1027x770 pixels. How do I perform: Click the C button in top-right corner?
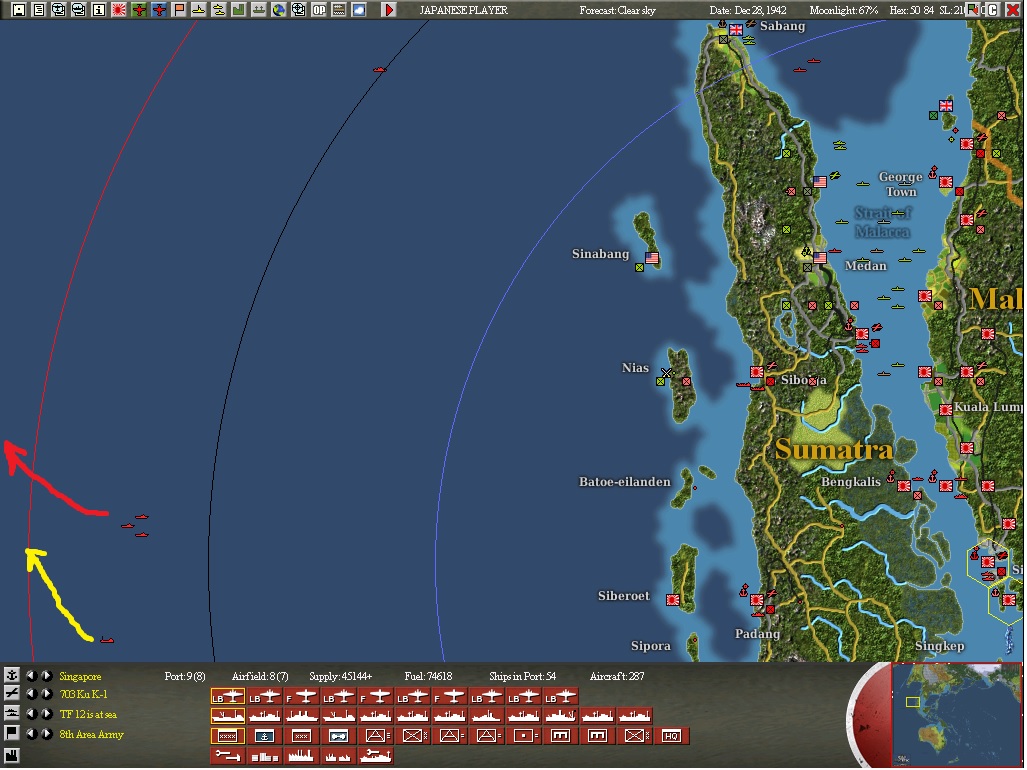click(994, 10)
